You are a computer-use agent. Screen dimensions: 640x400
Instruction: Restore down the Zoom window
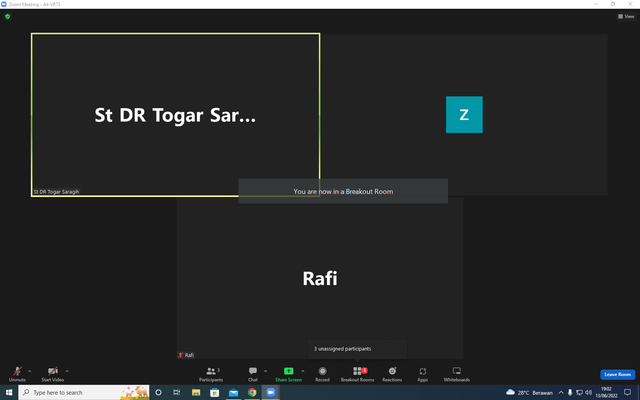(613, 4)
